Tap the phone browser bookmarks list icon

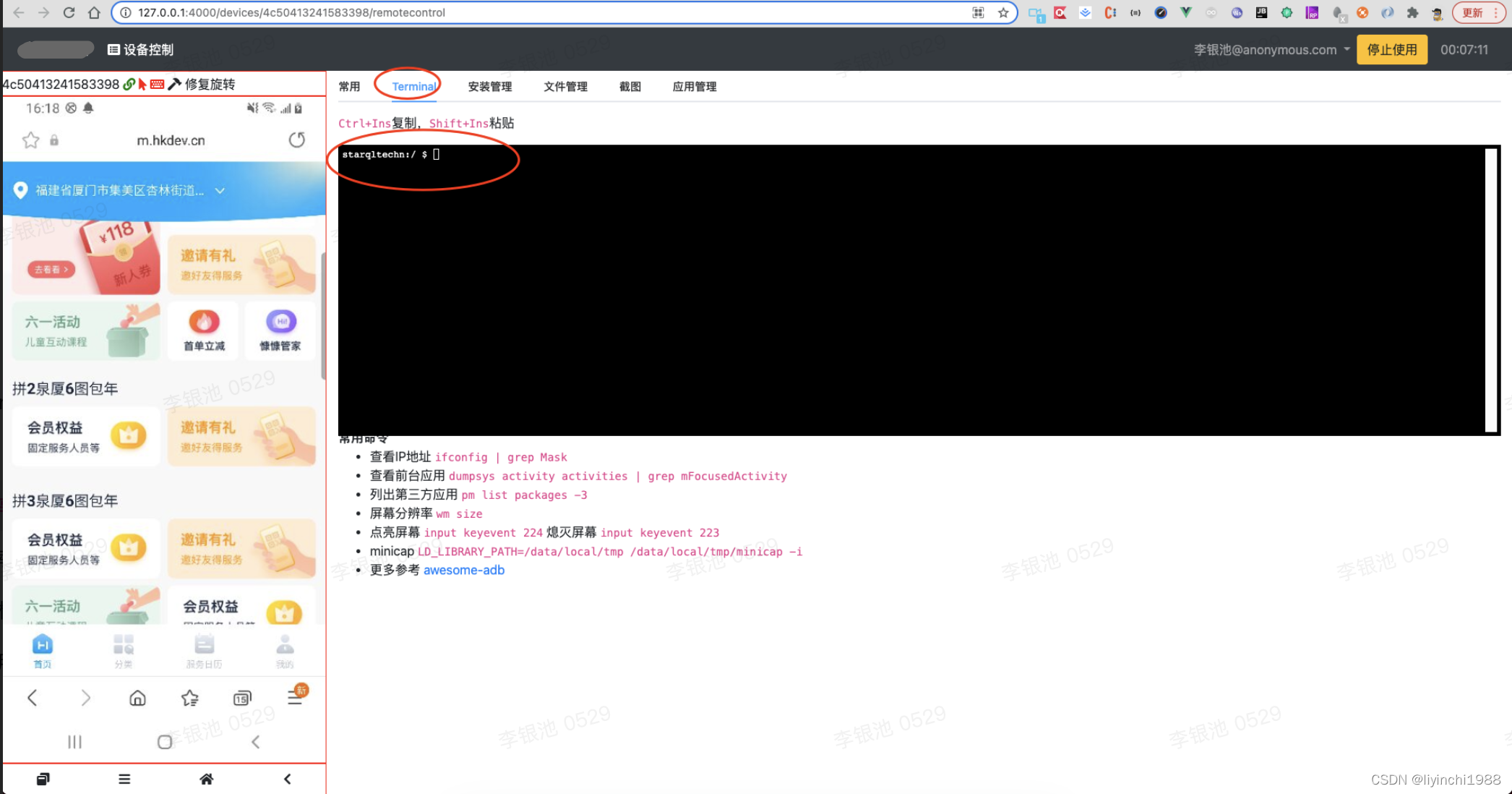tap(189, 698)
